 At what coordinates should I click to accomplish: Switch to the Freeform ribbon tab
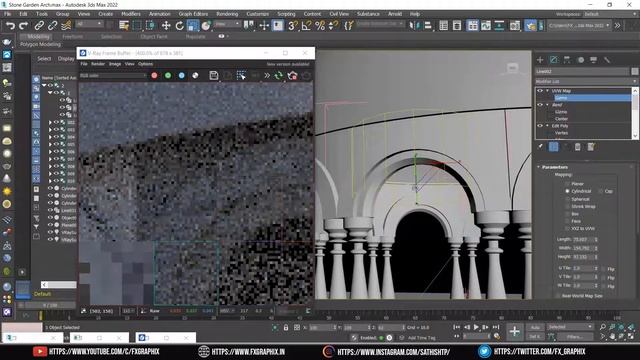click(x=73, y=36)
